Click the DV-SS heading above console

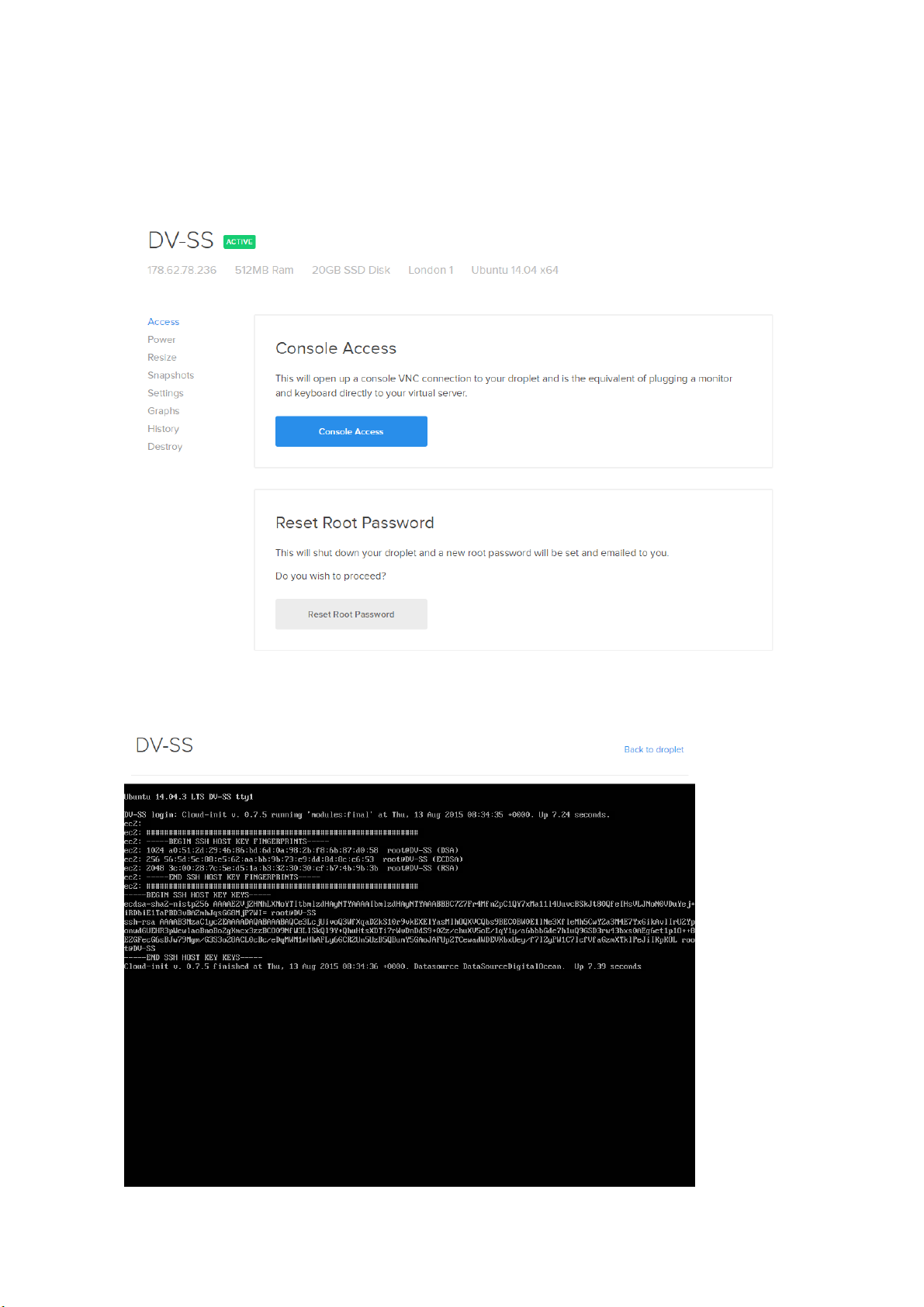coord(164,745)
